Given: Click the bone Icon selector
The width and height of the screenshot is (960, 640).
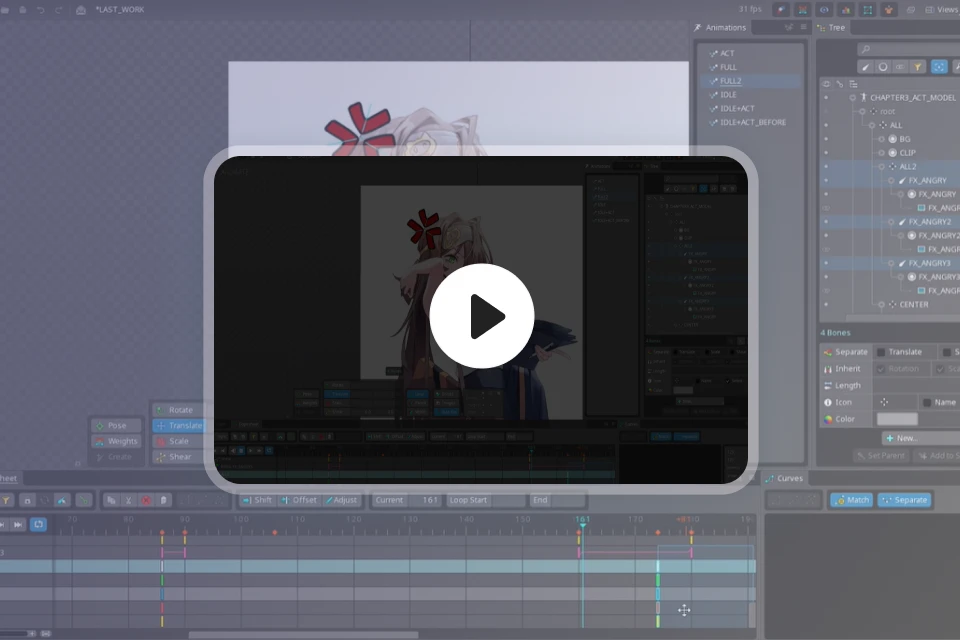Looking at the screenshot, I should point(884,402).
